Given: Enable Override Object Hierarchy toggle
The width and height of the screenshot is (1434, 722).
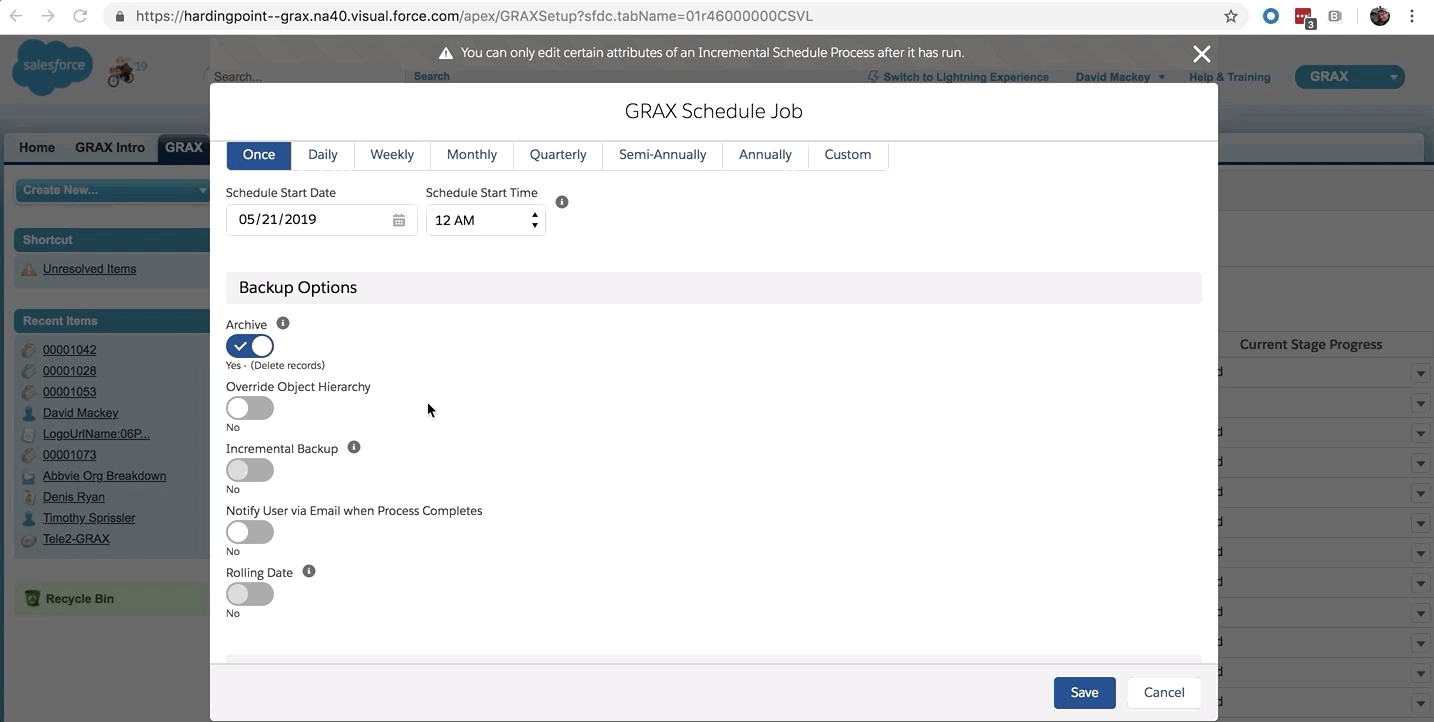Looking at the screenshot, I should pos(250,408).
